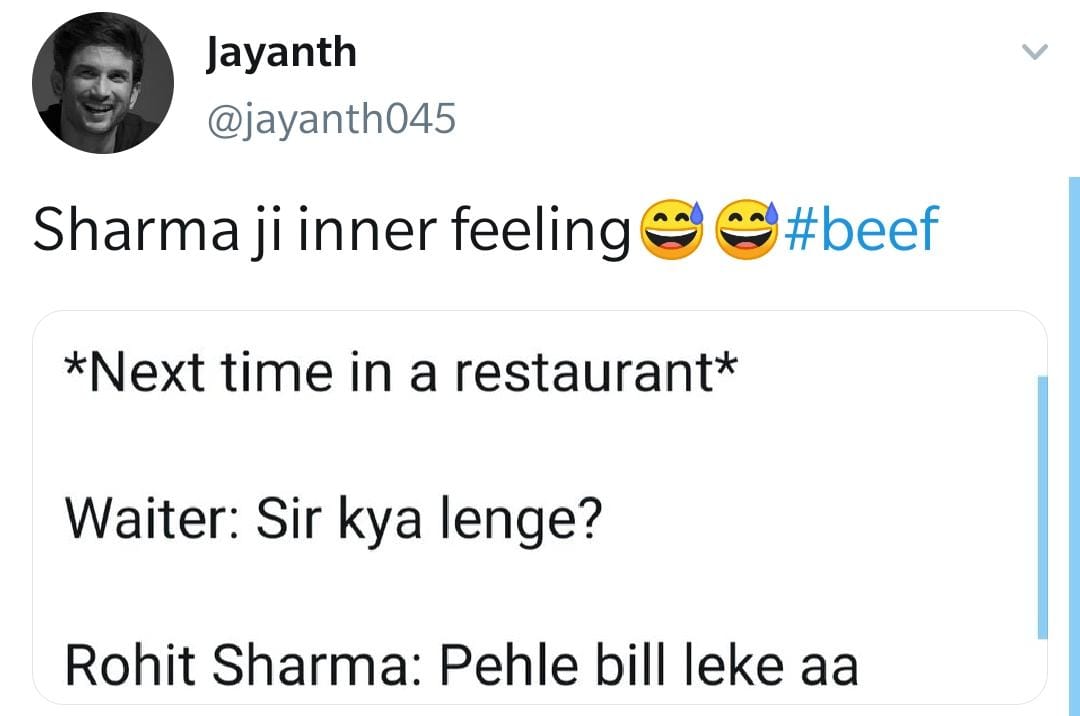Open the @jayanth045 handle
1080x716 pixels.
[x=331, y=120]
